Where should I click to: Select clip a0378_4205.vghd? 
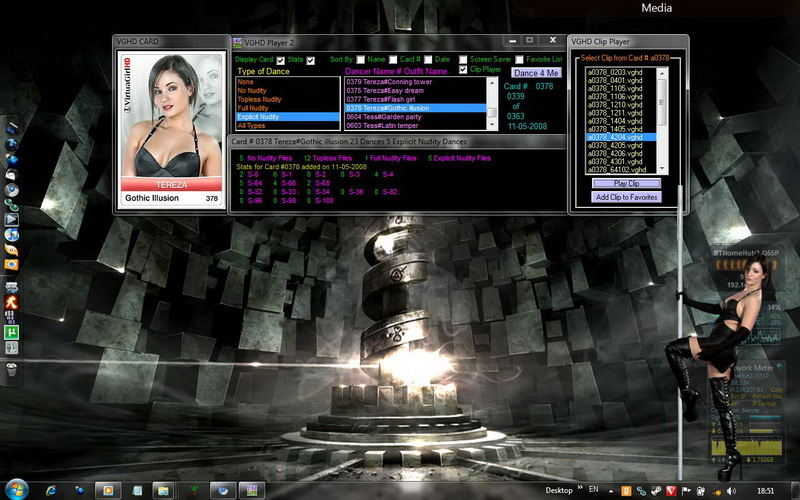click(x=621, y=145)
